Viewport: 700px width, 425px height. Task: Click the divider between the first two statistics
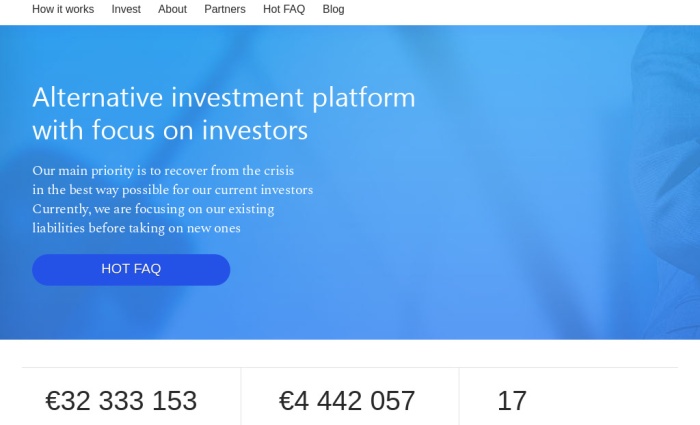241,396
